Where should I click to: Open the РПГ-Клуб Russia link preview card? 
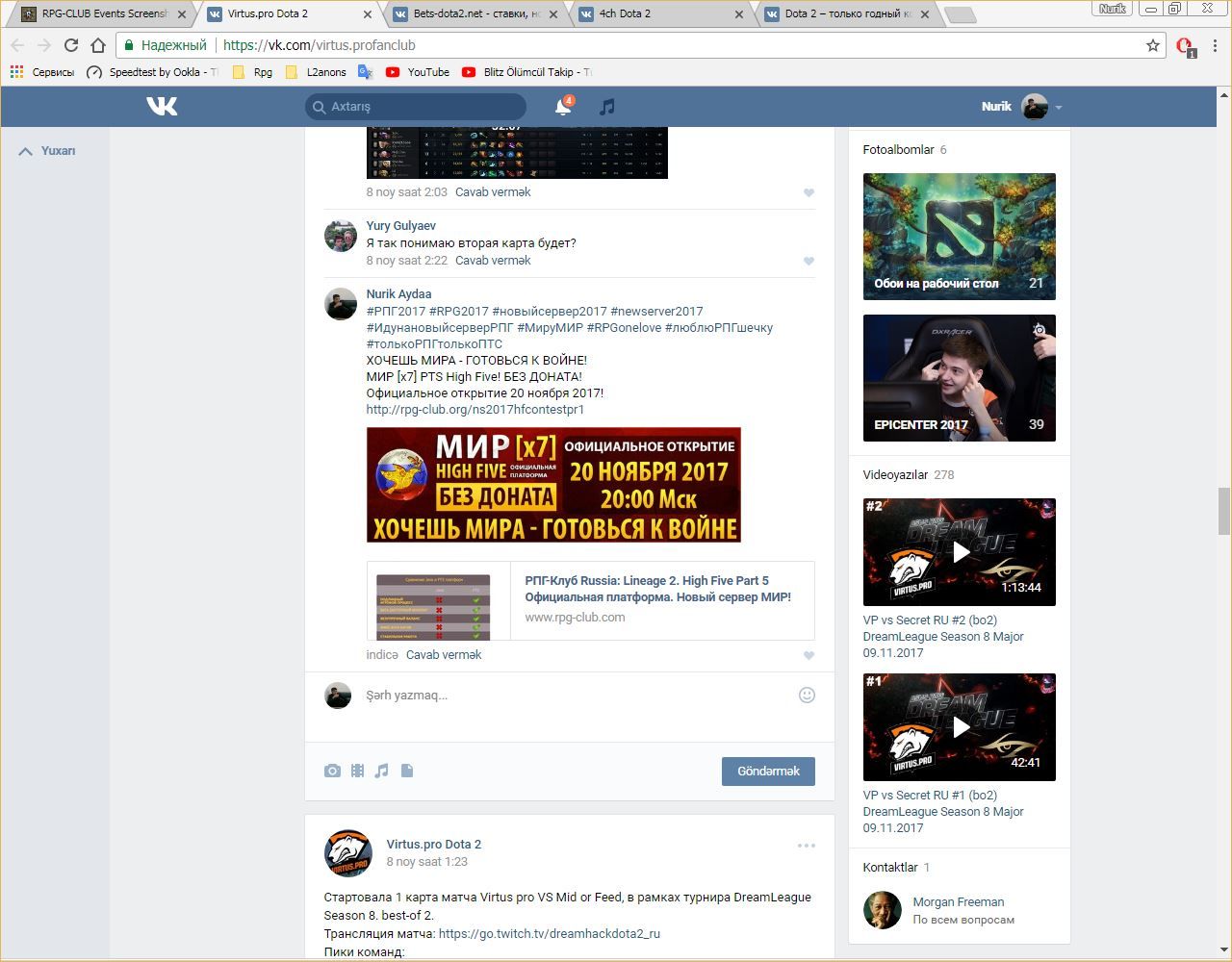[591, 601]
